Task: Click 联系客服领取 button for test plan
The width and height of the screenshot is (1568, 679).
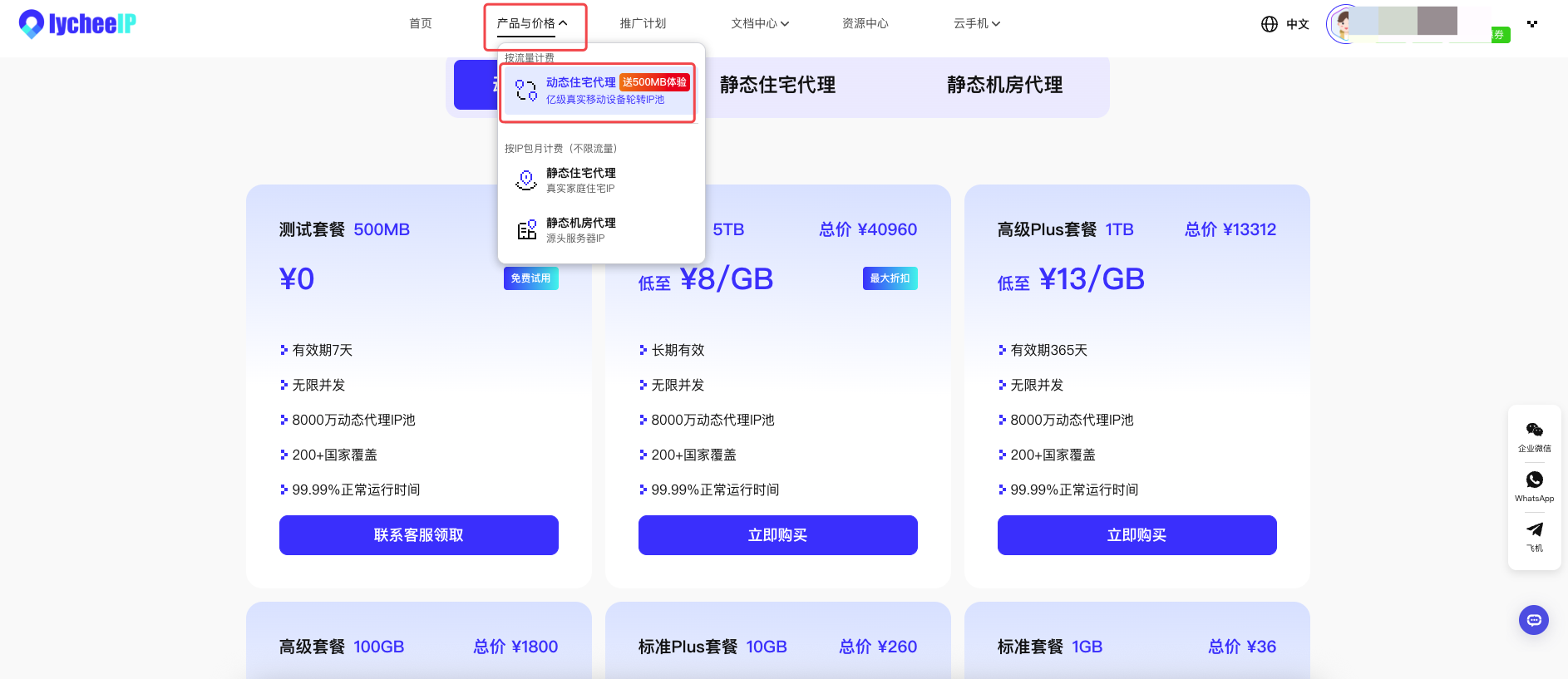Action: tap(419, 535)
